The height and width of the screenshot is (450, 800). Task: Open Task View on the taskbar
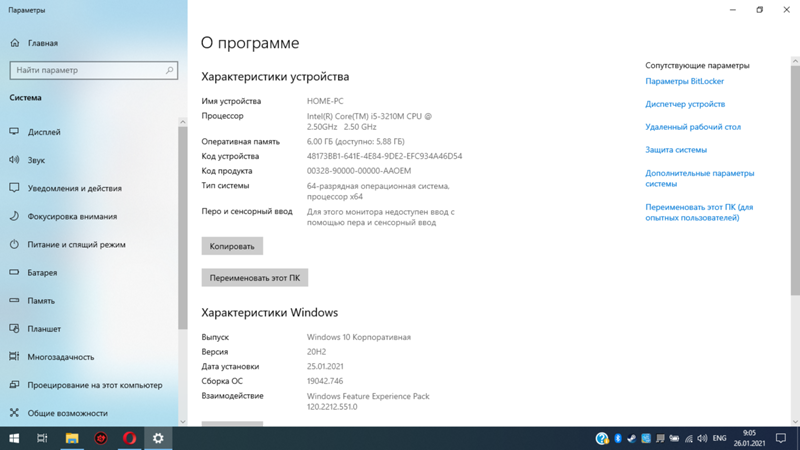click(42, 438)
